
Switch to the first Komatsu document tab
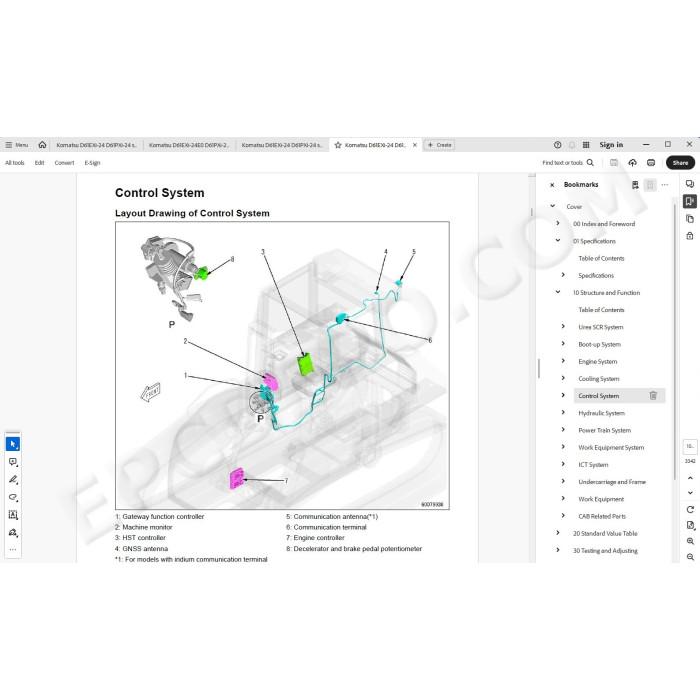pos(96,145)
